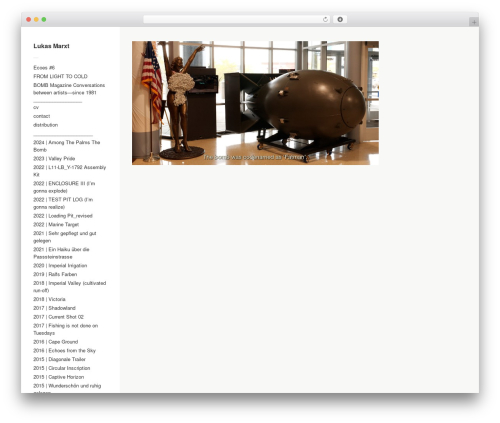Open 2022 Loading Pit_revised project
500x423 pixels.
[x=63, y=216]
